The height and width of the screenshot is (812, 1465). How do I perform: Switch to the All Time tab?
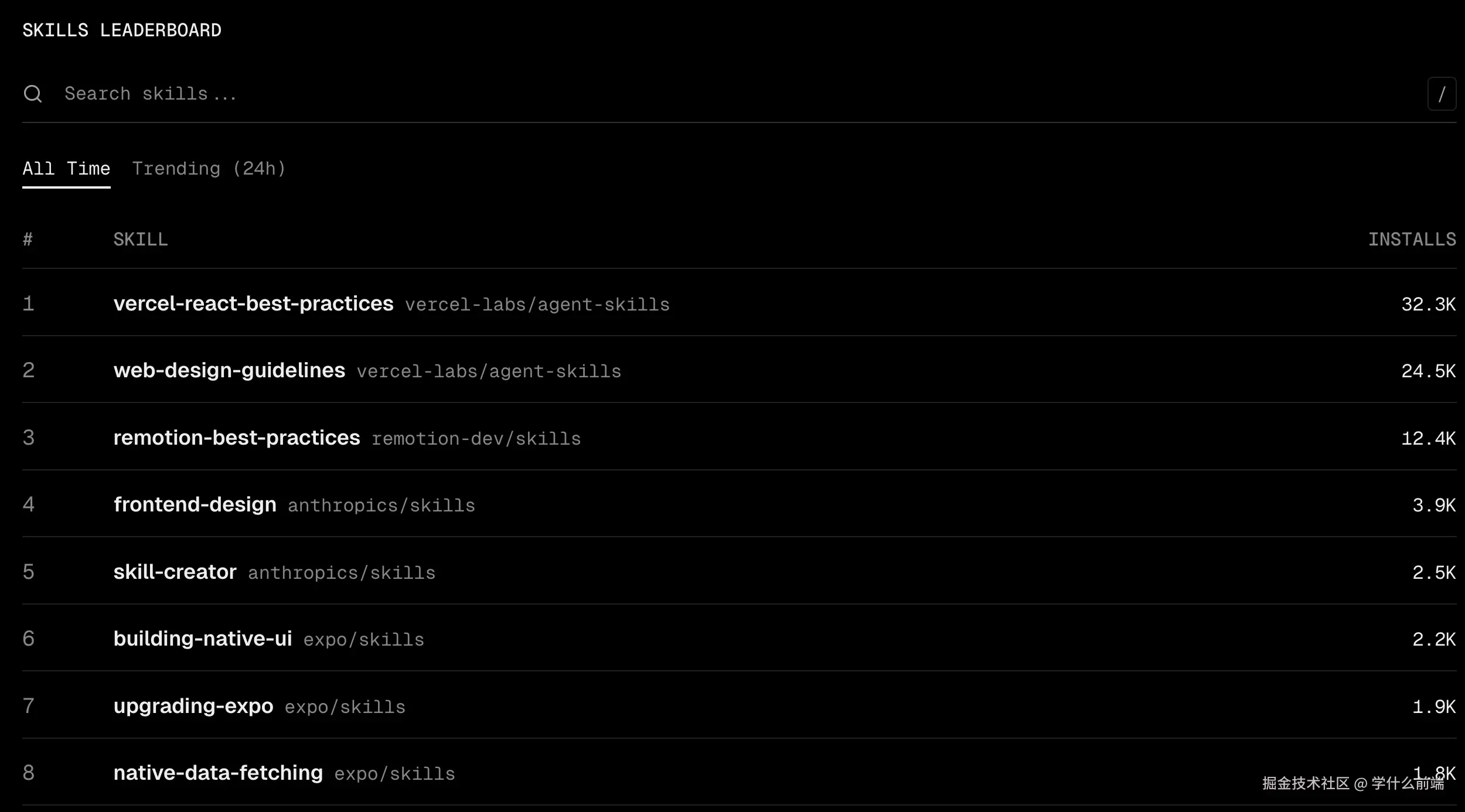[x=66, y=169]
